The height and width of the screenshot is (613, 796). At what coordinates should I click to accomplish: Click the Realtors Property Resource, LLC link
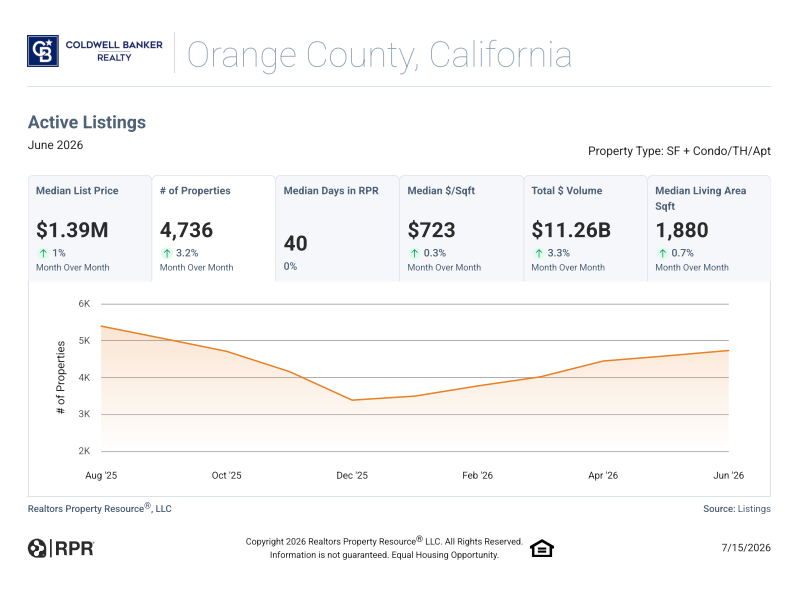[x=100, y=508]
